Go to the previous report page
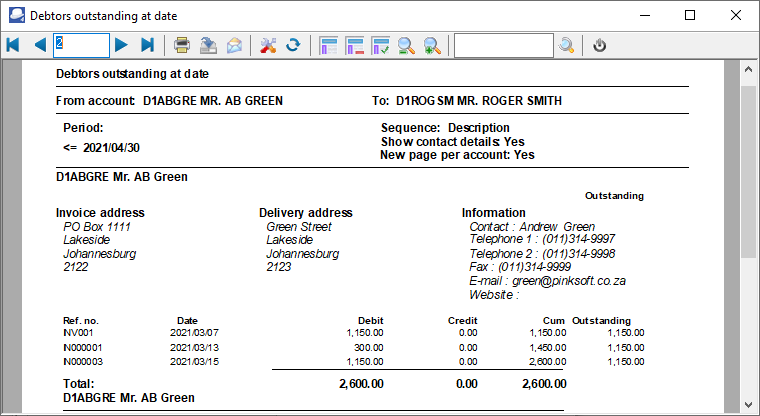Viewport: 760px width, 416px height. tap(40, 45)
